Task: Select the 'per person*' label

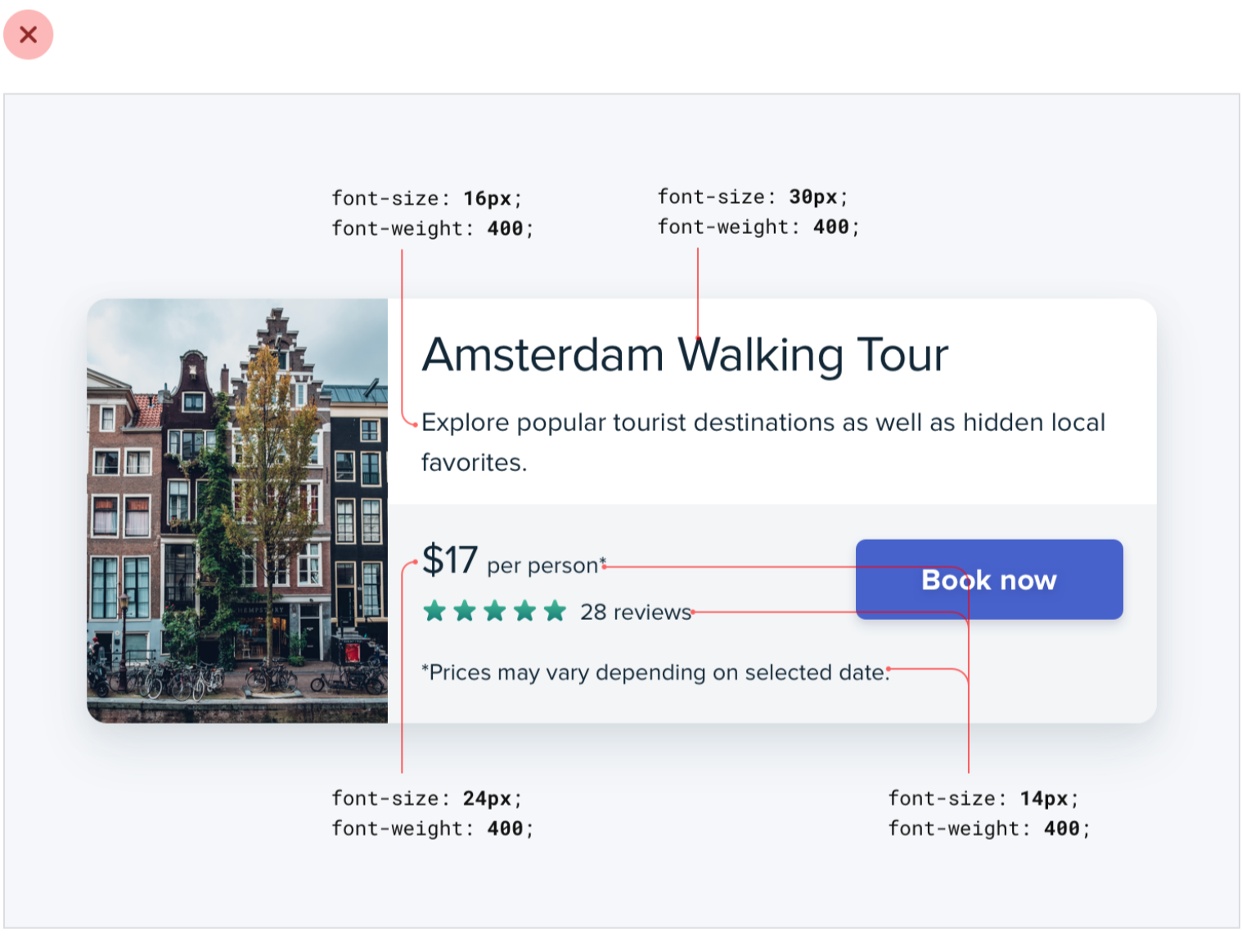Action: (x=545, y=565)
